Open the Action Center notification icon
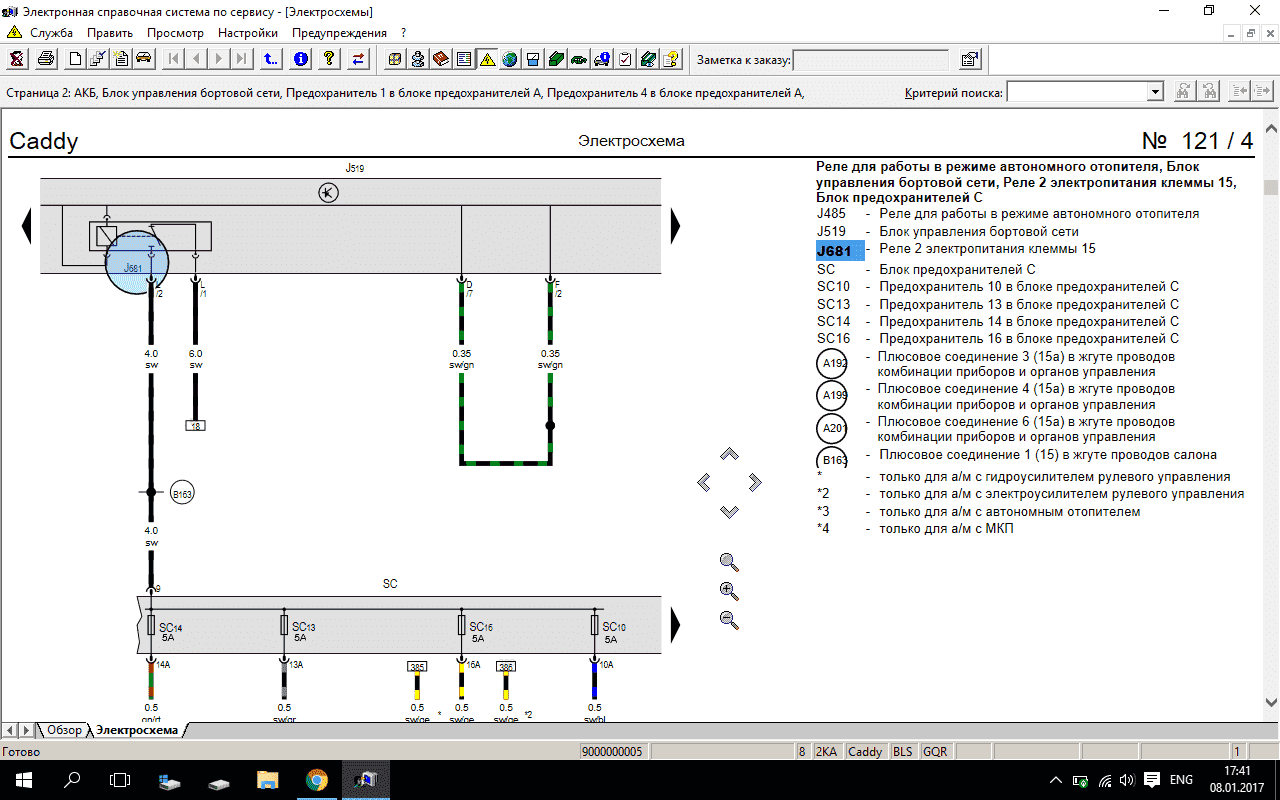The image size is (1280, 800). [x=1151, y=779]
